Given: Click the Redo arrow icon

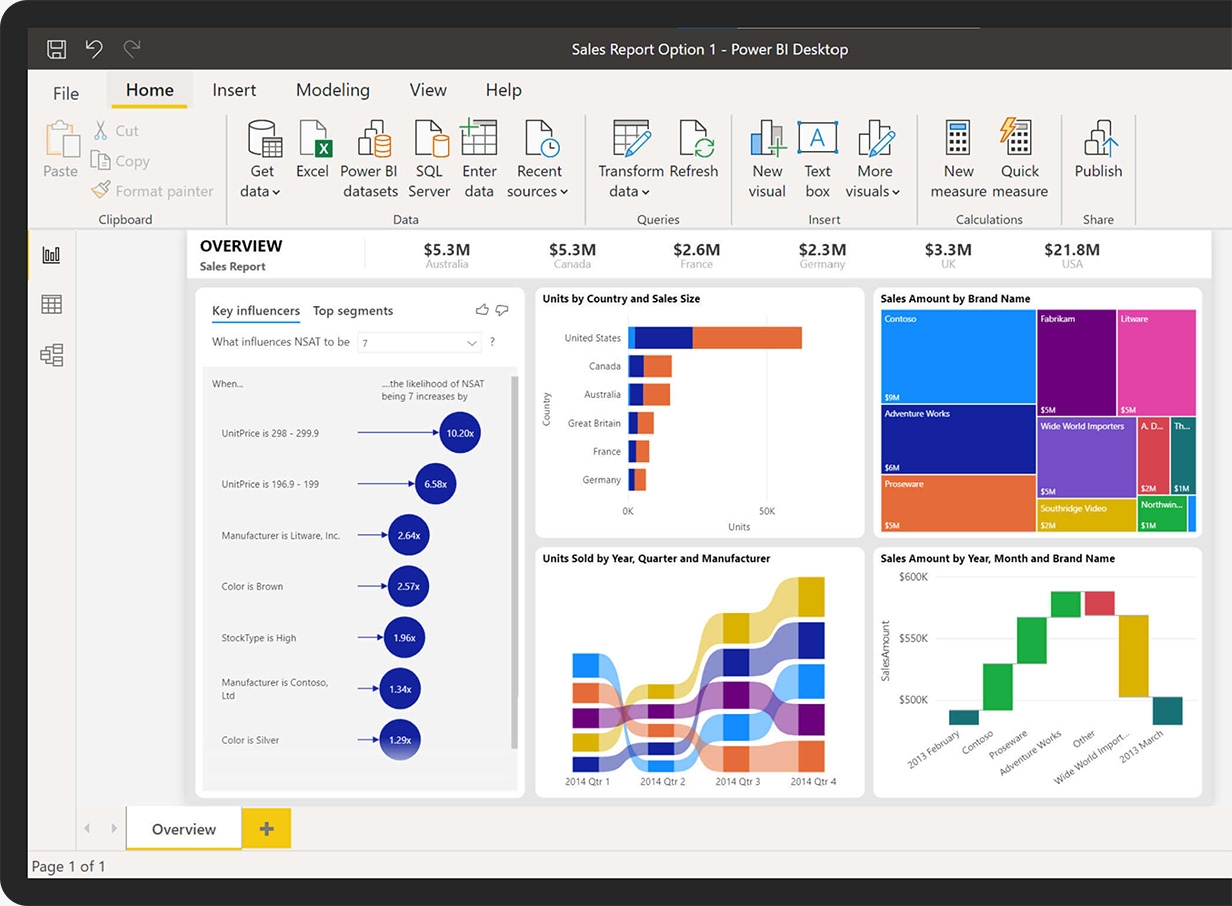Looking at the screenshot, I should click(131, 48).
